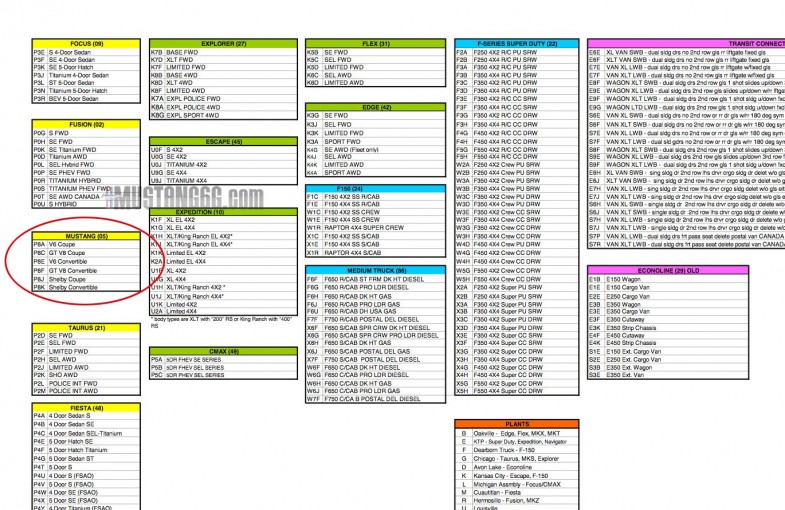Select the P0L SEL Hybrid FWD row
The image size is (785, 510).
[86, 164]
